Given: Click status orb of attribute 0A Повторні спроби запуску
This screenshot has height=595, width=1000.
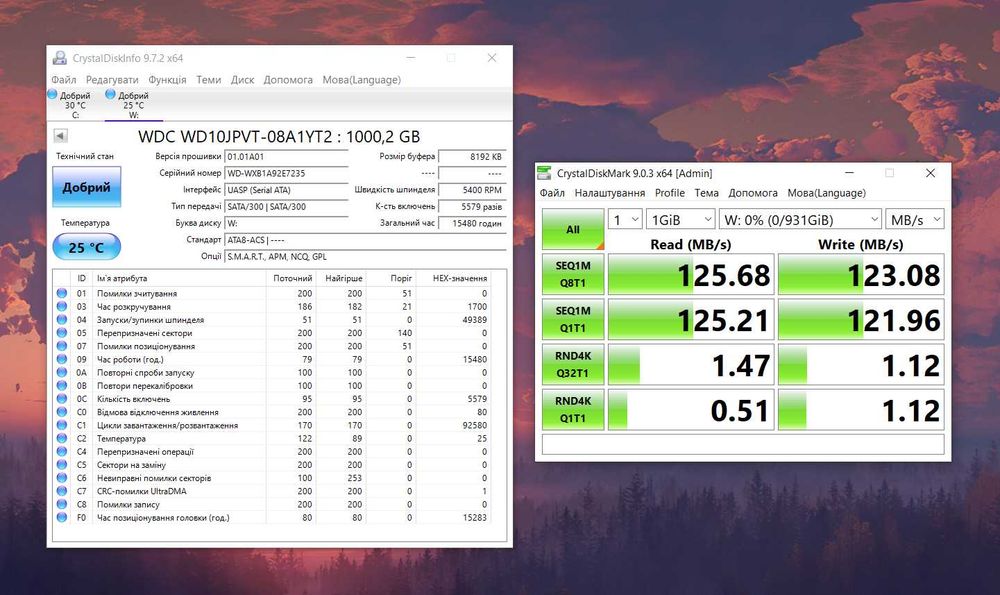Looking at the screenshot, I should [x=62, y=372].
